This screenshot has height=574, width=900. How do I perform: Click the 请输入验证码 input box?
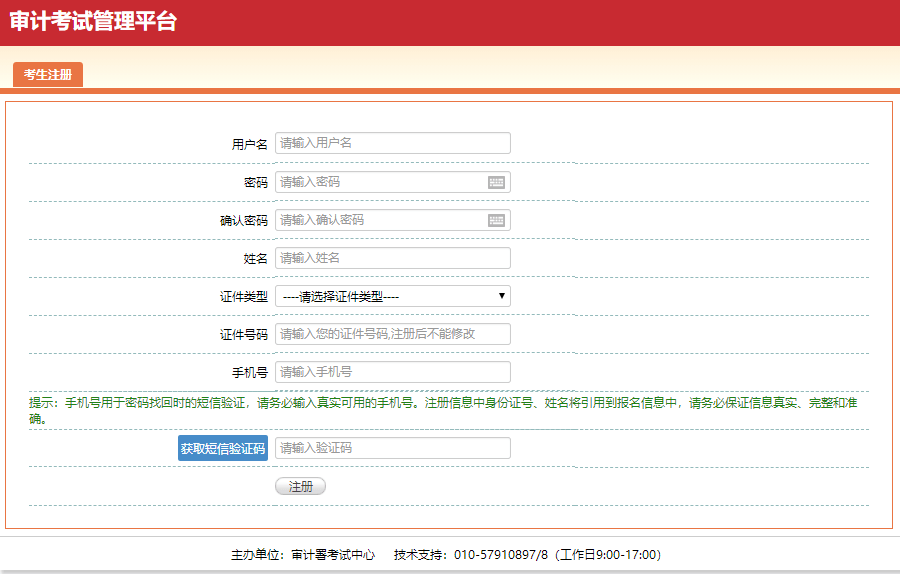click(392, 448)
